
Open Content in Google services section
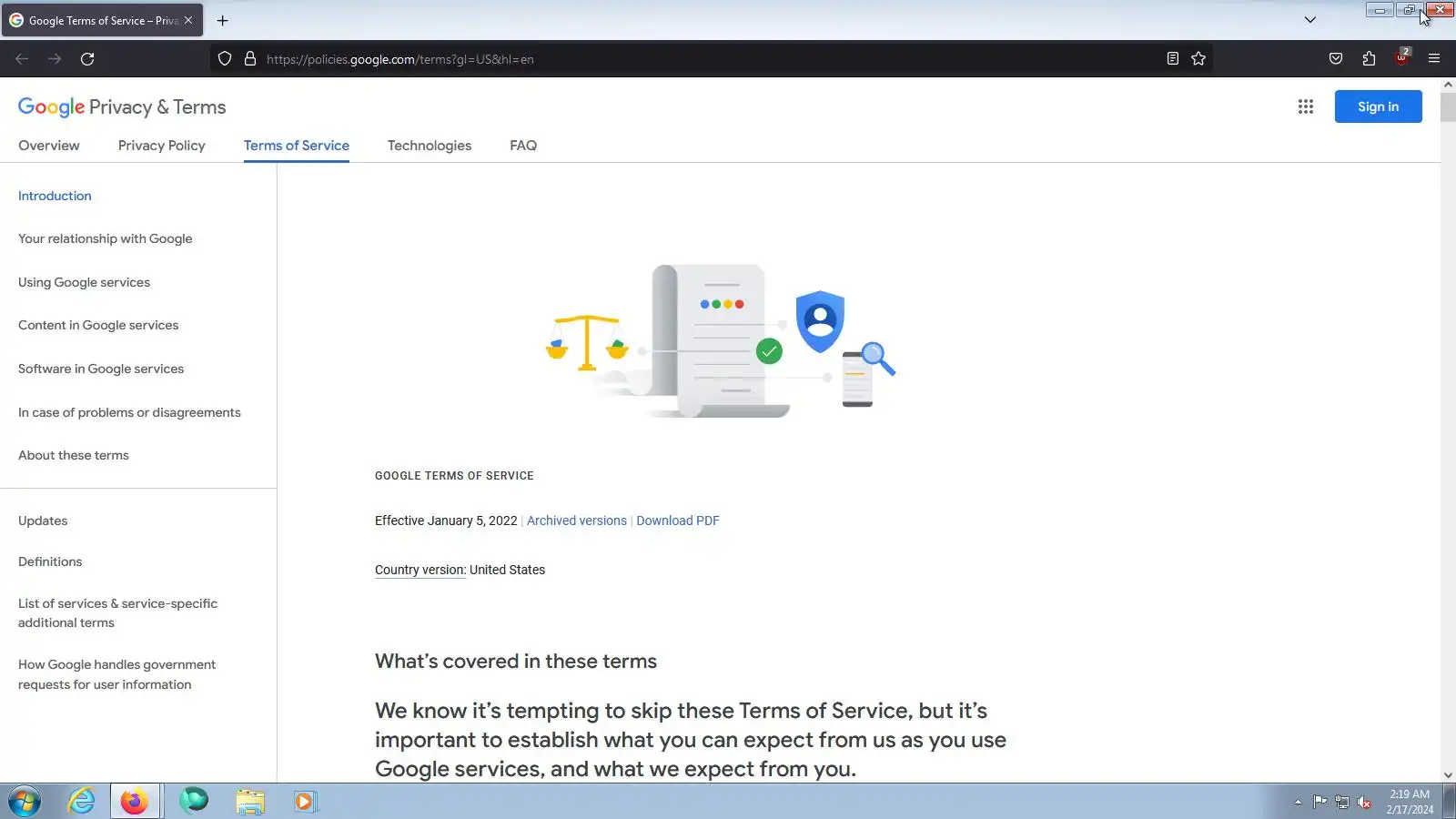[x=98, y=325]
